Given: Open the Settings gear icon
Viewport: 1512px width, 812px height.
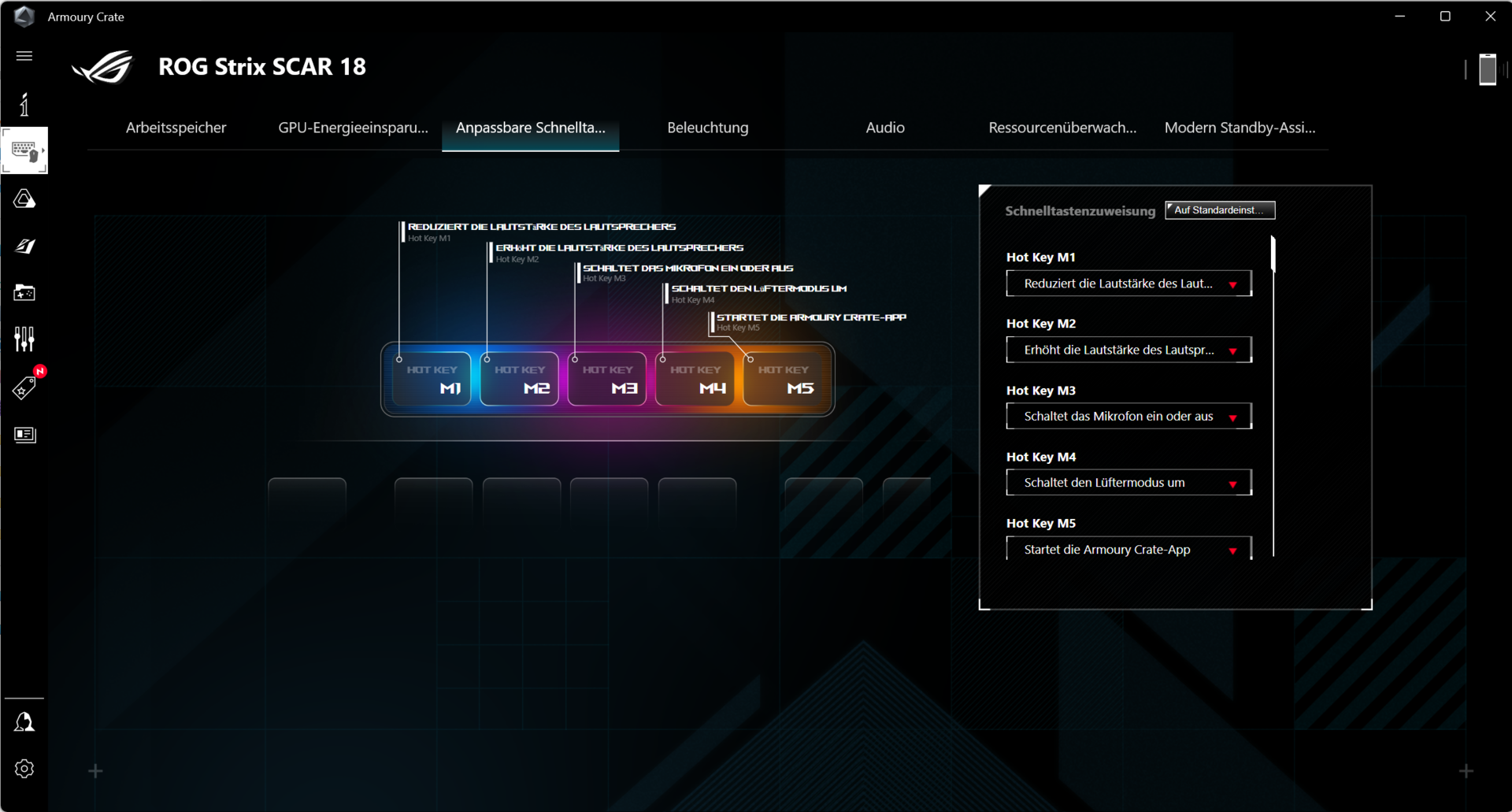Looking at the screenshot, I should [24, 769].
